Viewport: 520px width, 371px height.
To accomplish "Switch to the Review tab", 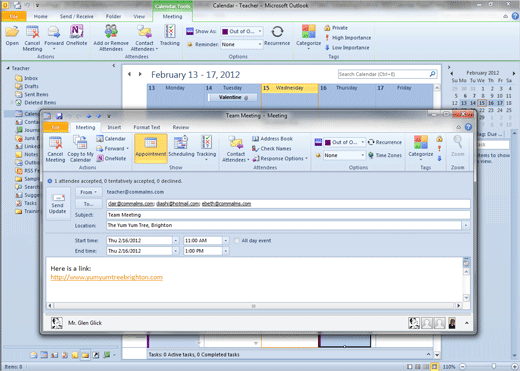I will [x=181, y=127].
